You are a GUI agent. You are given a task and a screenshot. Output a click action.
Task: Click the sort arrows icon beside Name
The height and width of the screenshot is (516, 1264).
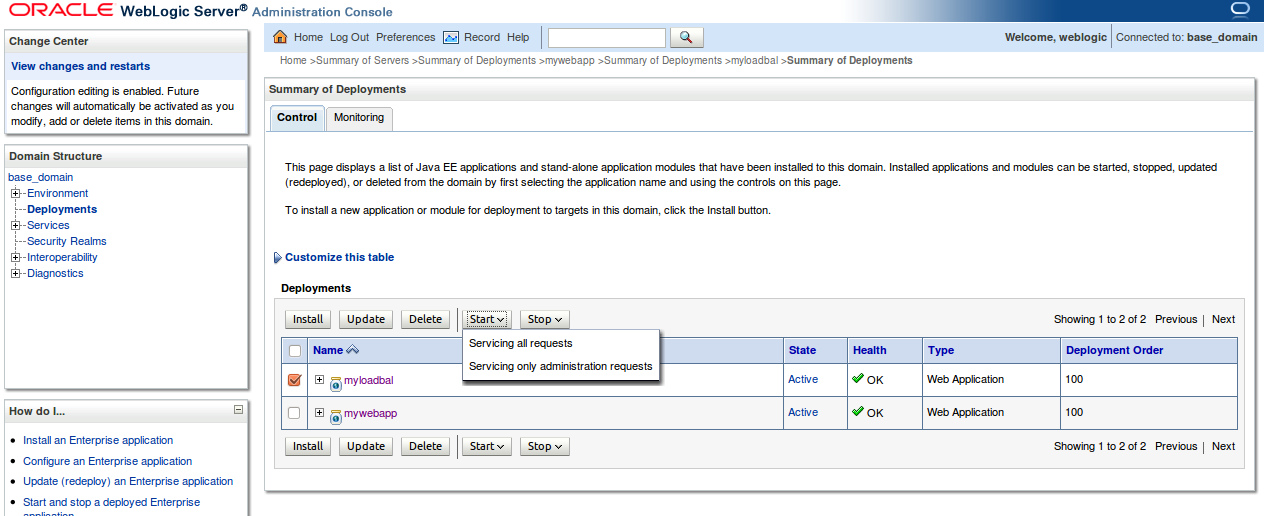pyautogui.click(x=352, y=350)
